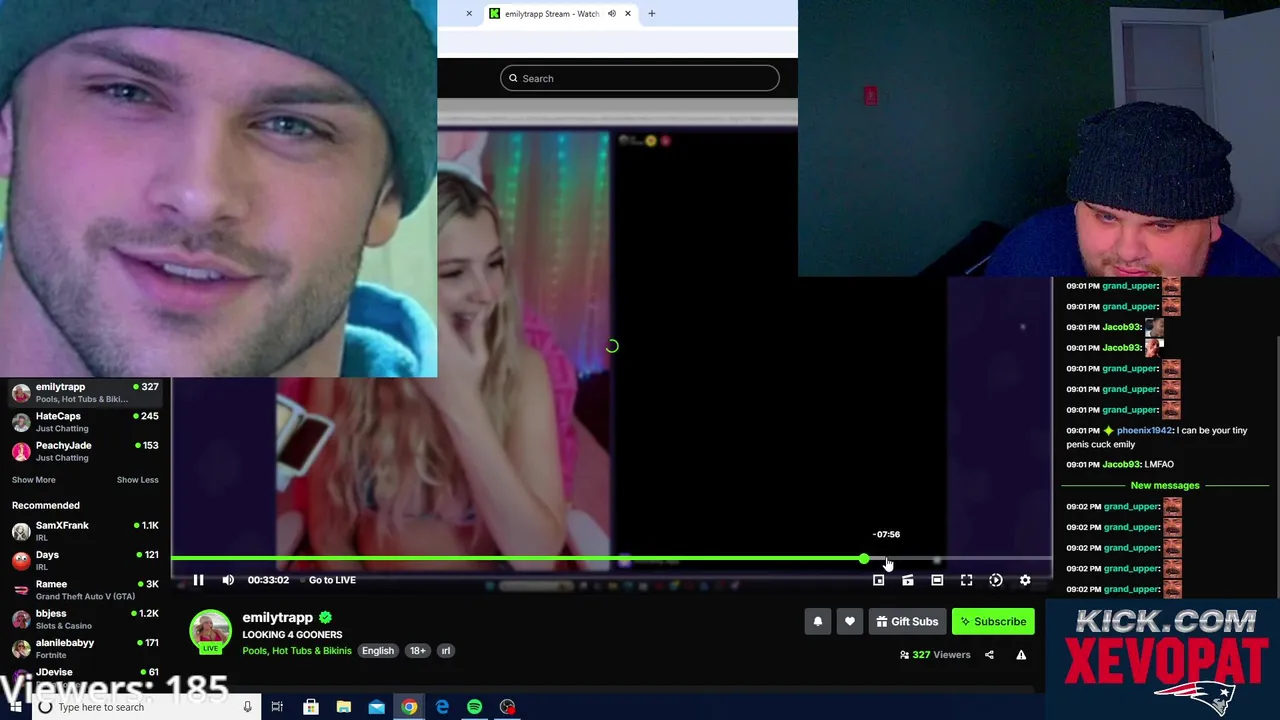Viewport: 1280px width, 720px height.
Task: Click the 18+ tag
Action: 418,651
